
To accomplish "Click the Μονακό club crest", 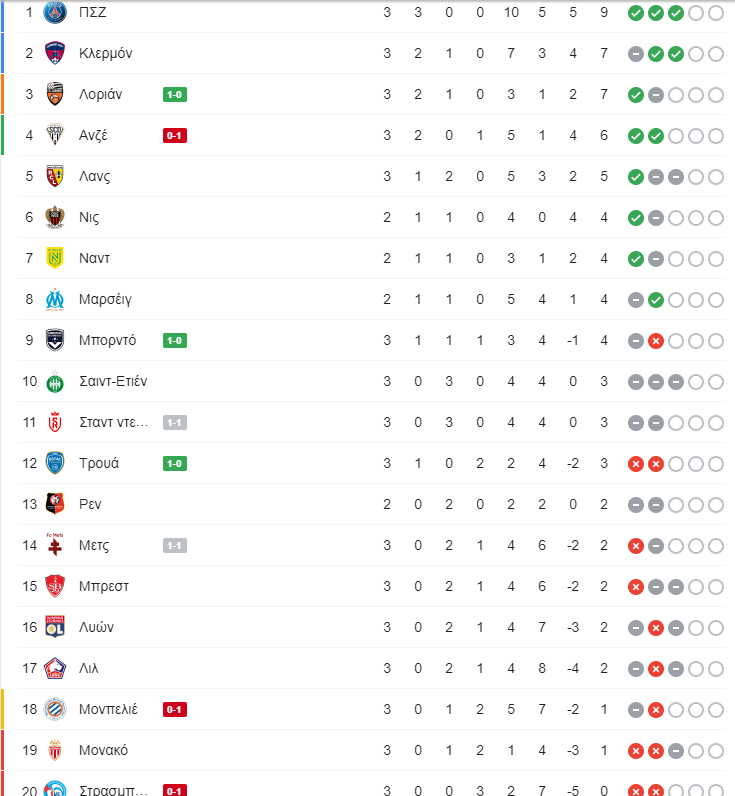I will (55, 750).
